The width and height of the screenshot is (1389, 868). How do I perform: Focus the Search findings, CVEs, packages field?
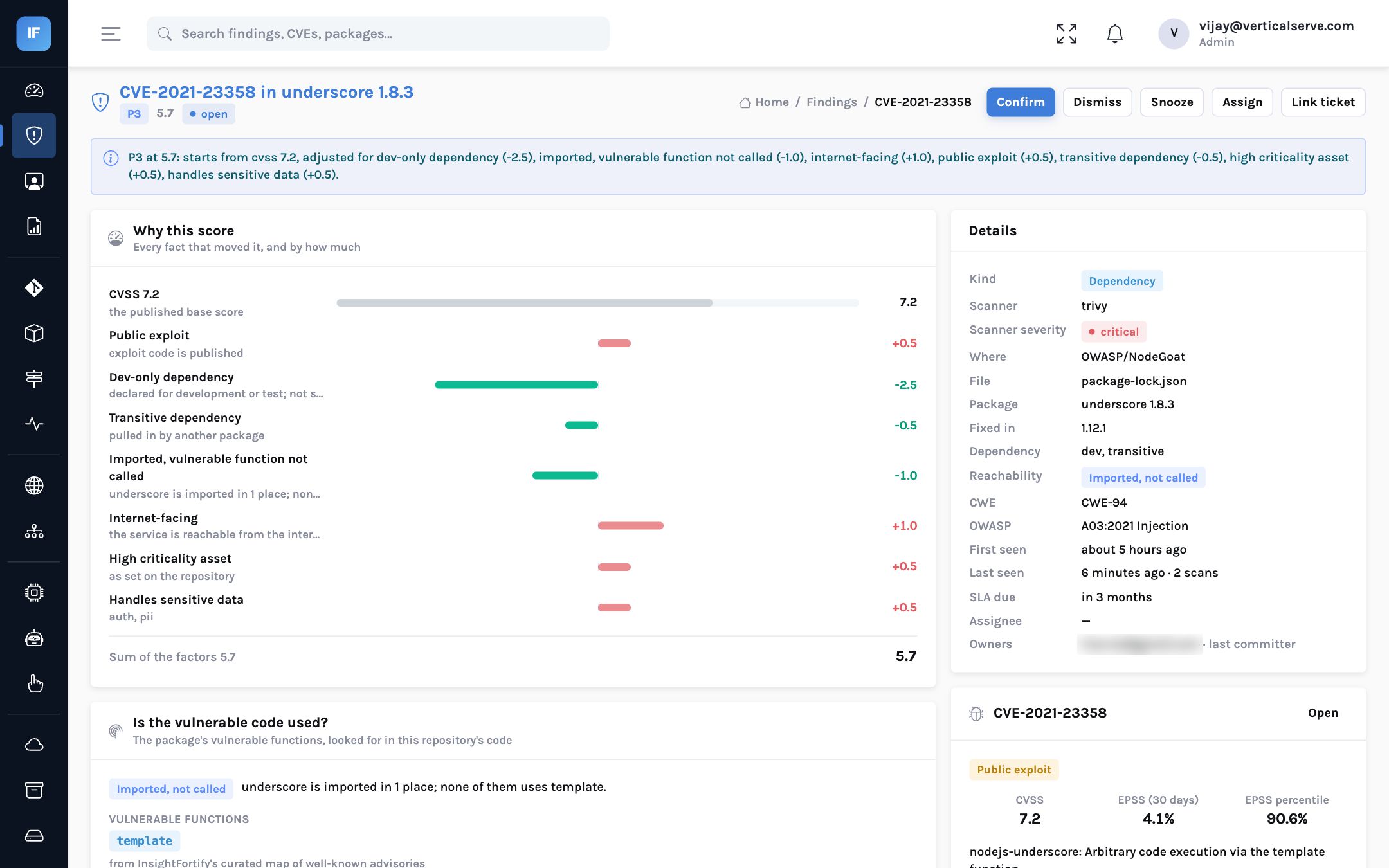(x=378, y=33)
